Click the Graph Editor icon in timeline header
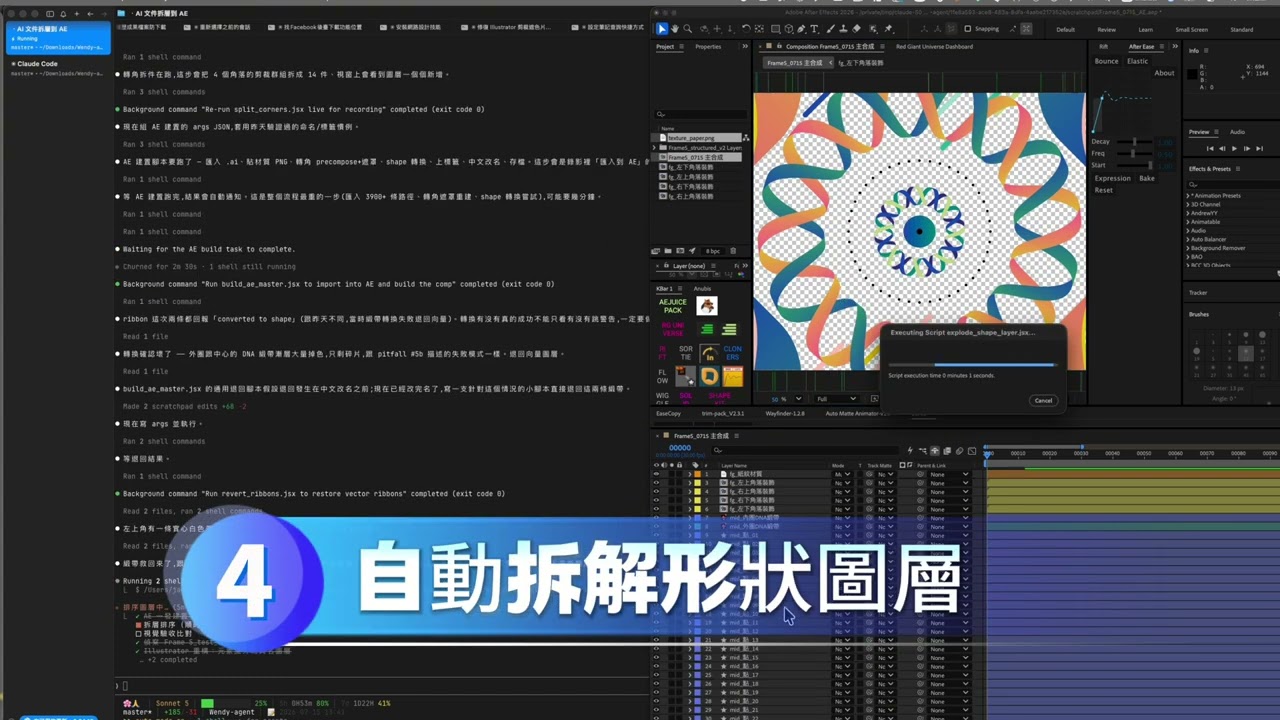 point(972,451)
